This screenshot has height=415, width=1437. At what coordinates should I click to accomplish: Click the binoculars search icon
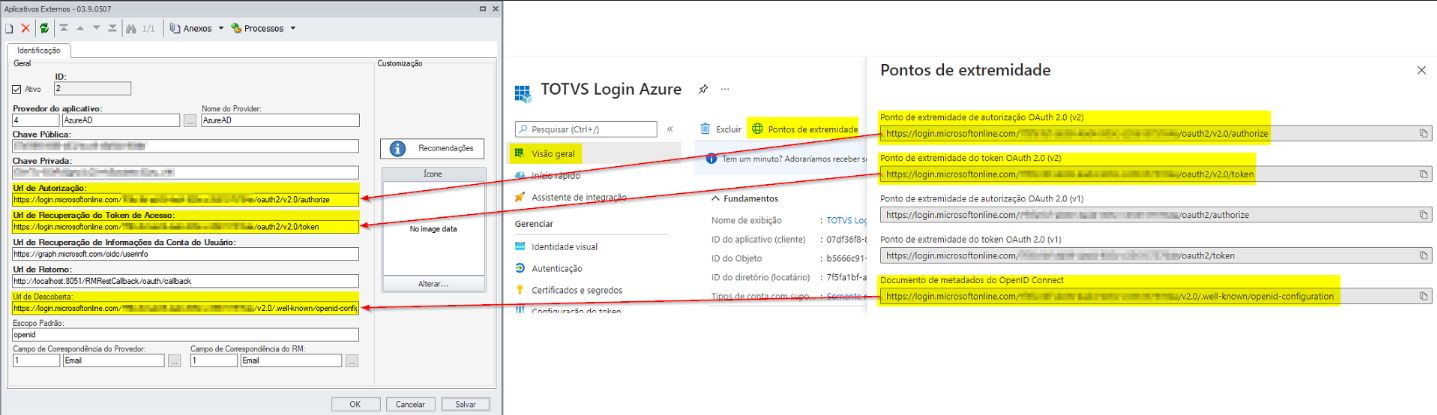(130, 28)
